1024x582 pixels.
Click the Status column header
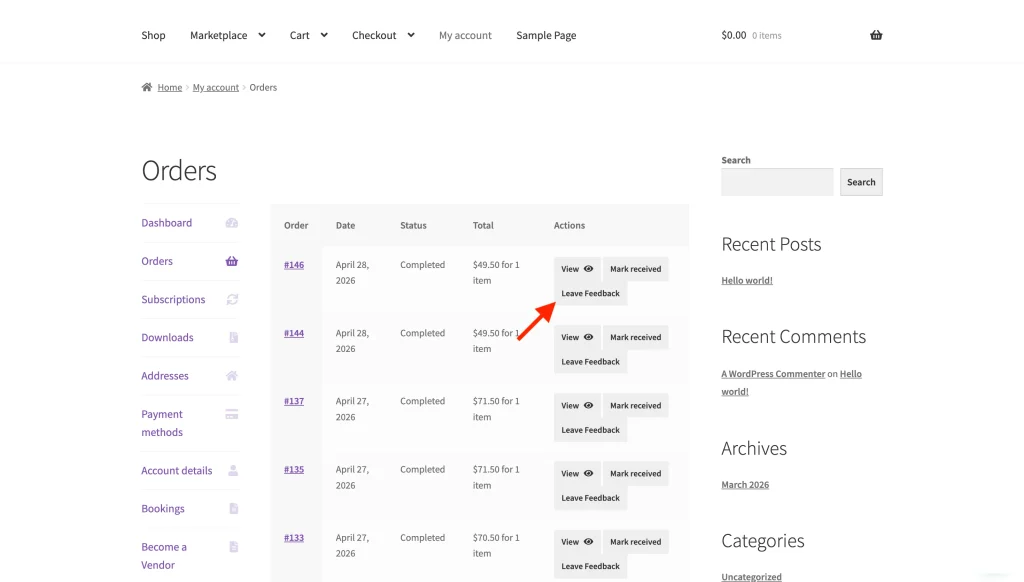(413, 225)
